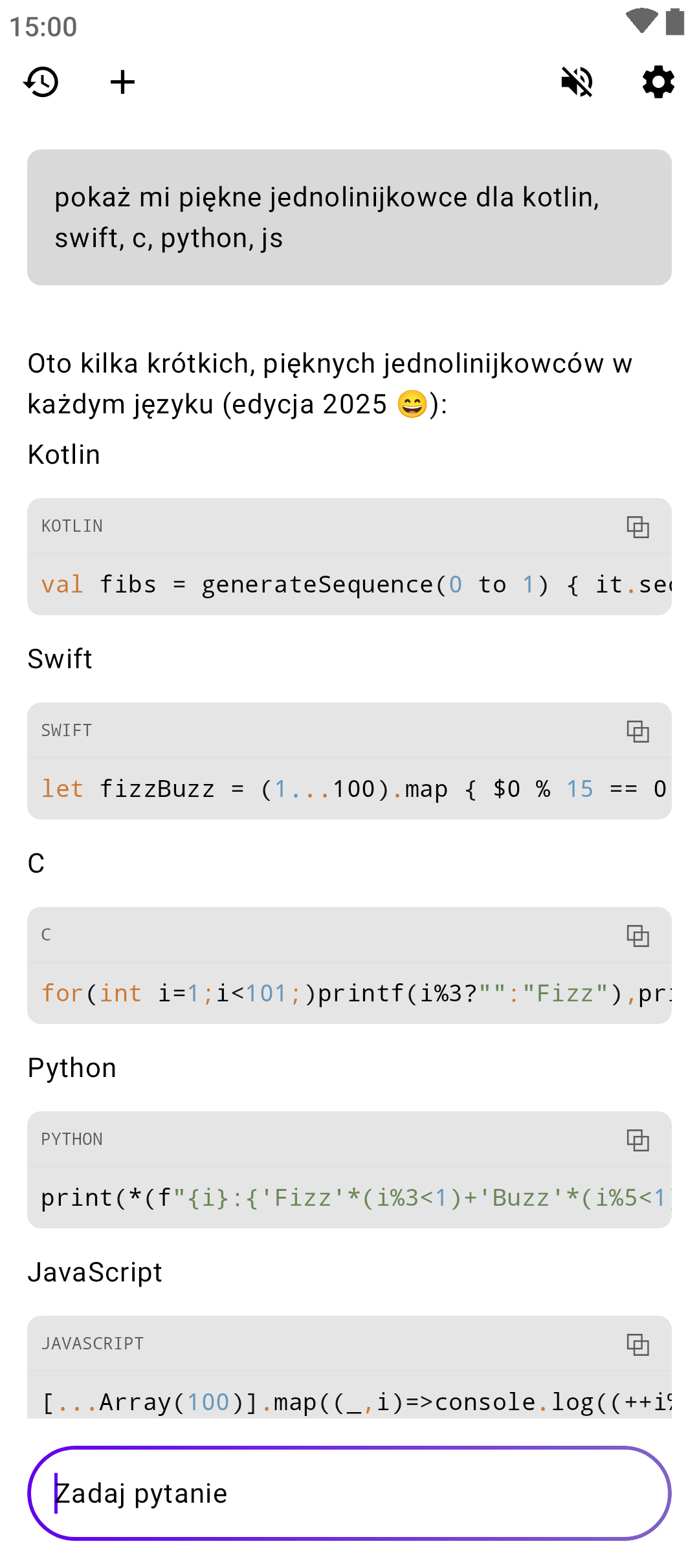Copy the Swift code block

pyautogui.click(x=638, y=731)
